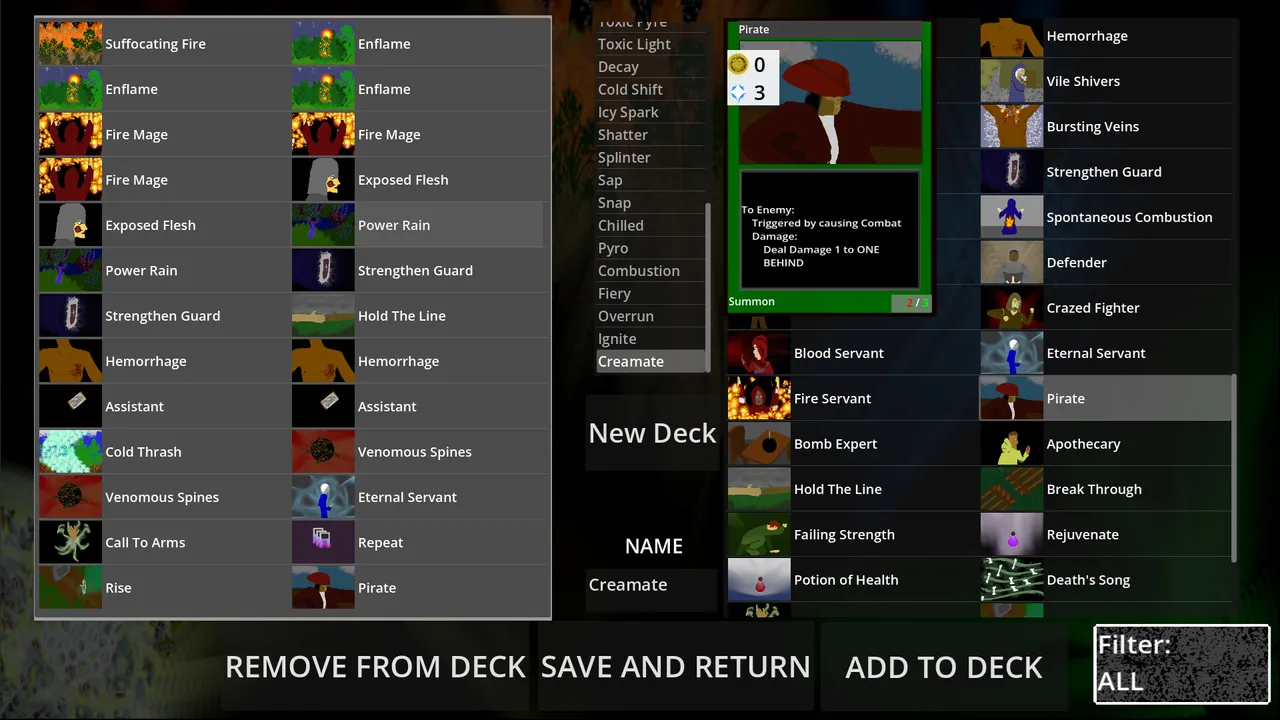Open the Filter: ALL selector
This screenshot has height=720, width=1280.
click(x=1182, y=664)
